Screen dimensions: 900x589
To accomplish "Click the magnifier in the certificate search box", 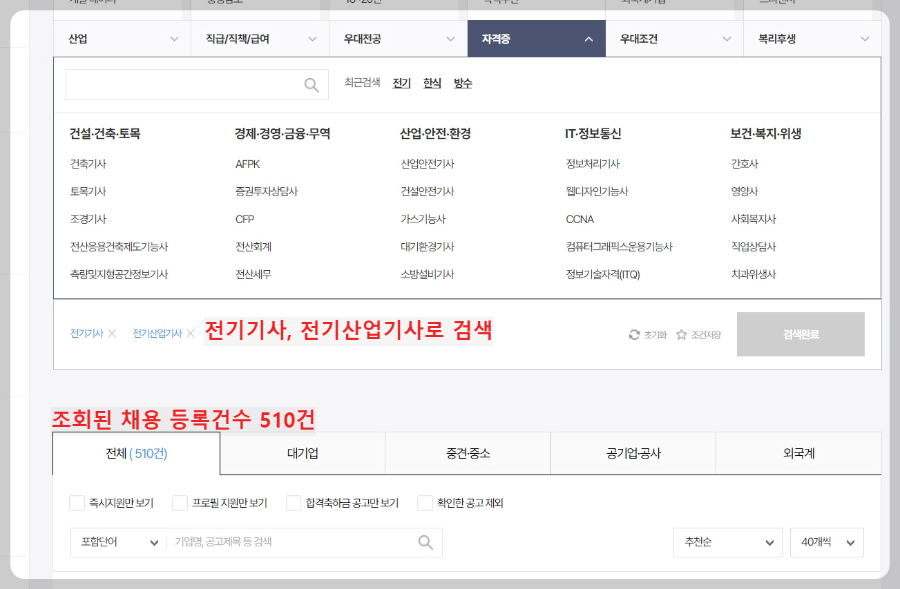I will tap(313, 84).
